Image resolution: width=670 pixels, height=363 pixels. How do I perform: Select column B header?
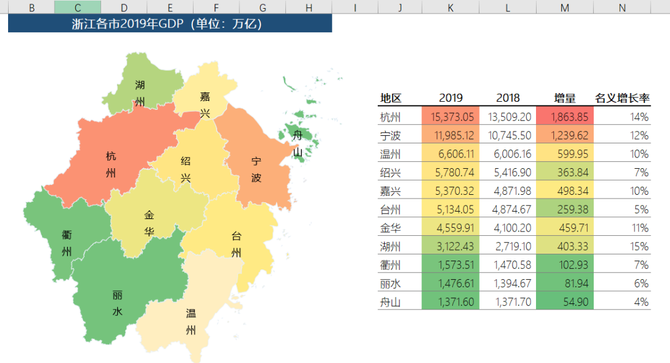pyautogui.click(x=31, y=7)
